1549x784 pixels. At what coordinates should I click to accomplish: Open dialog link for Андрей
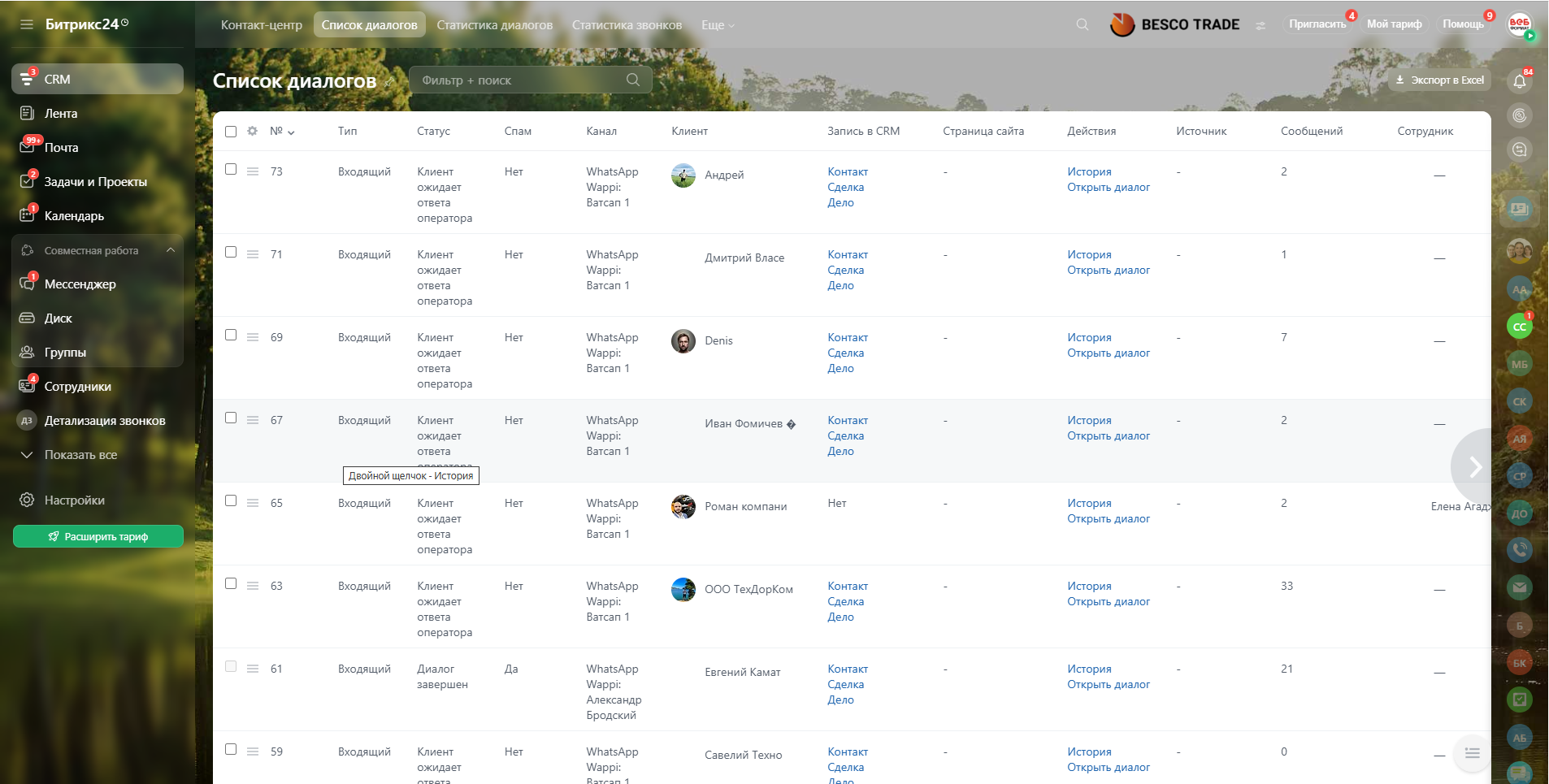pos(1108,188)
